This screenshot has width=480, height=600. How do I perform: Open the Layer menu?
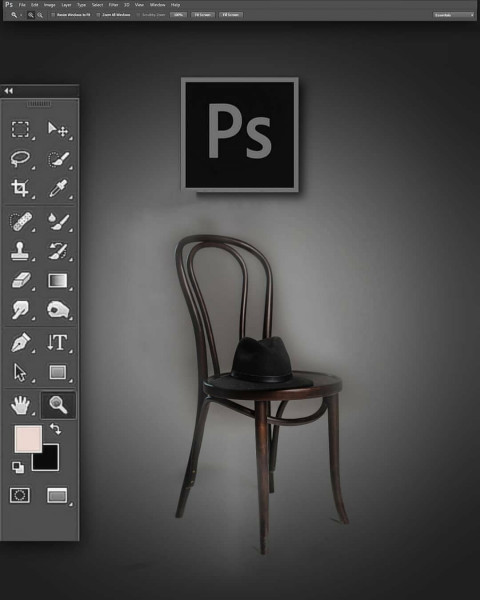[66, 5]
